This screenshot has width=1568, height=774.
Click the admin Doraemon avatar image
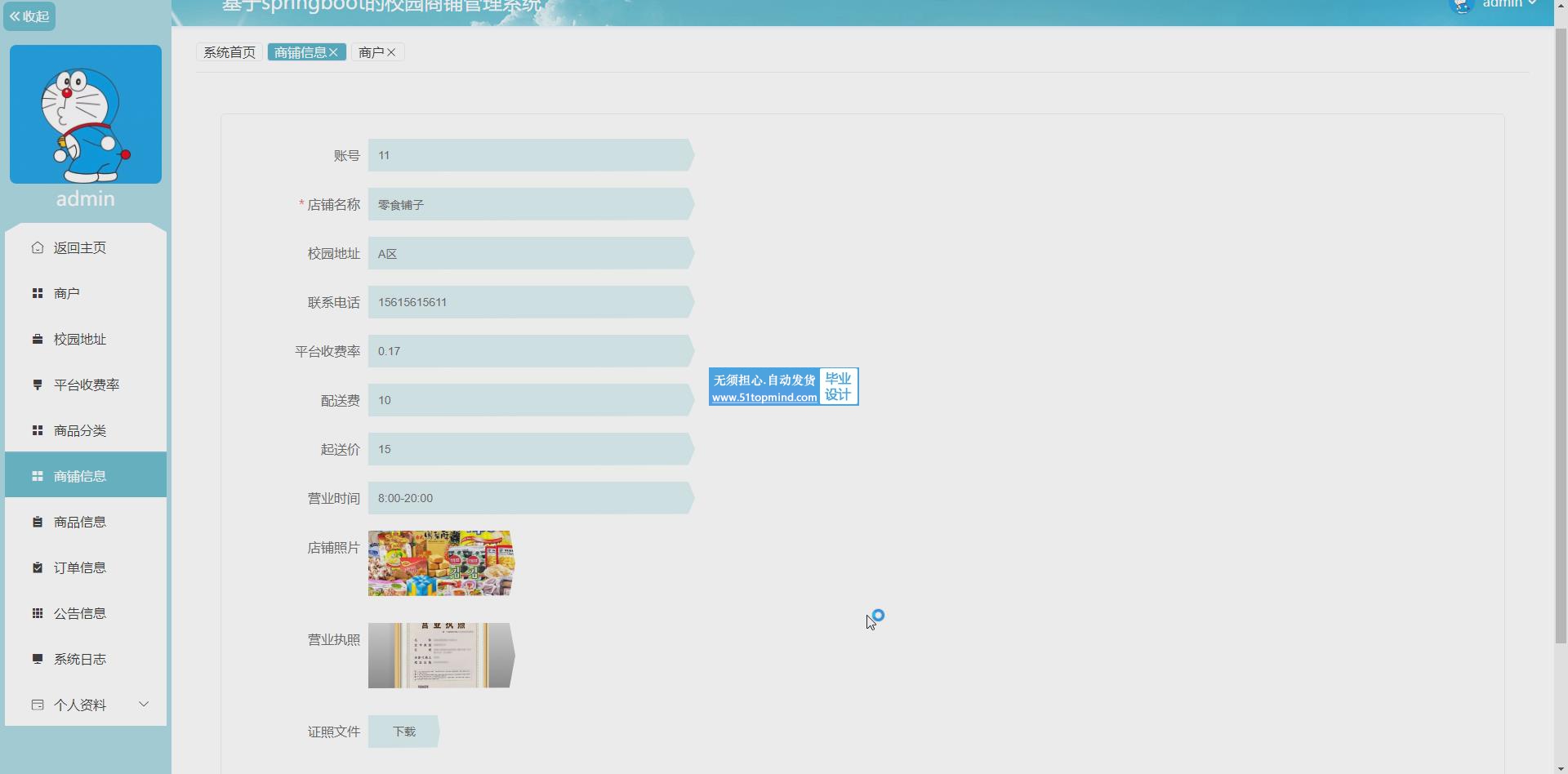point(86,114)
